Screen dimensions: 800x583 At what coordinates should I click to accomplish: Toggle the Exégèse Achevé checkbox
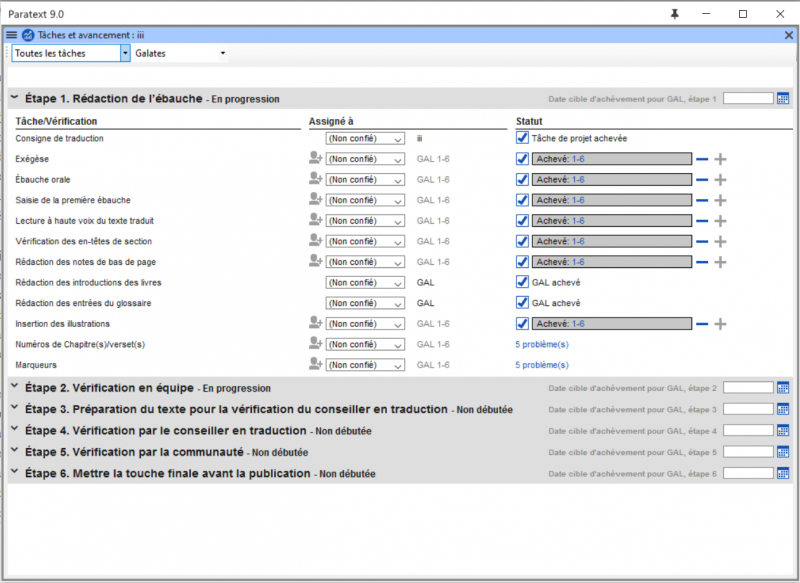point(522,159)
